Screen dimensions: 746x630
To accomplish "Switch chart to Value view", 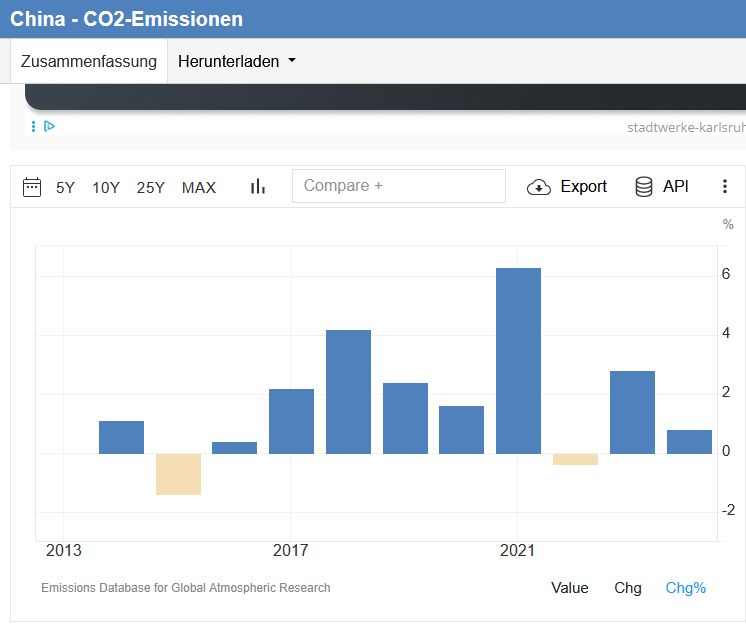I will click(x=570, y=588).
